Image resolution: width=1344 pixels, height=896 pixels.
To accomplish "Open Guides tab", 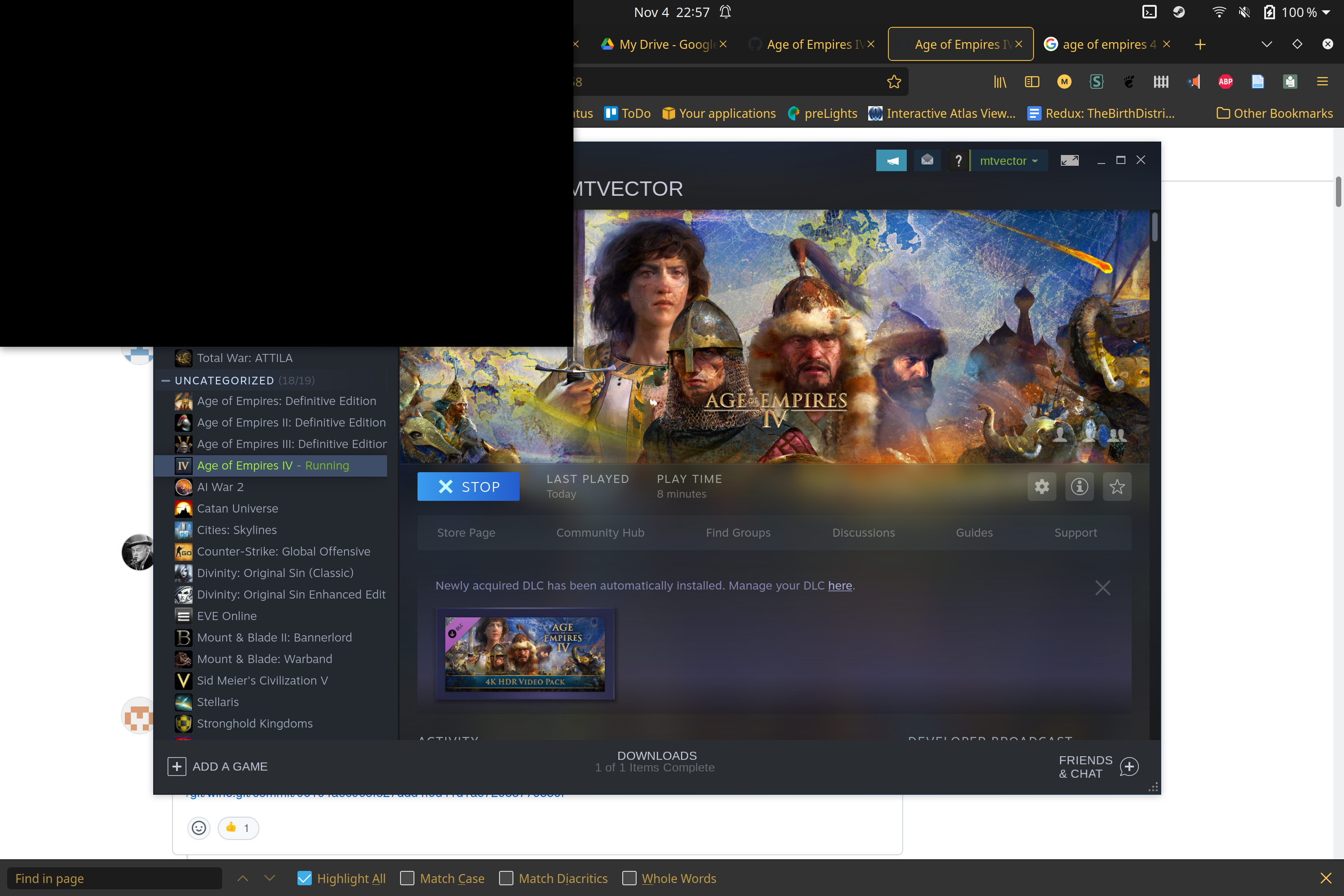I will pyautogui.click(x=974, y=533).
